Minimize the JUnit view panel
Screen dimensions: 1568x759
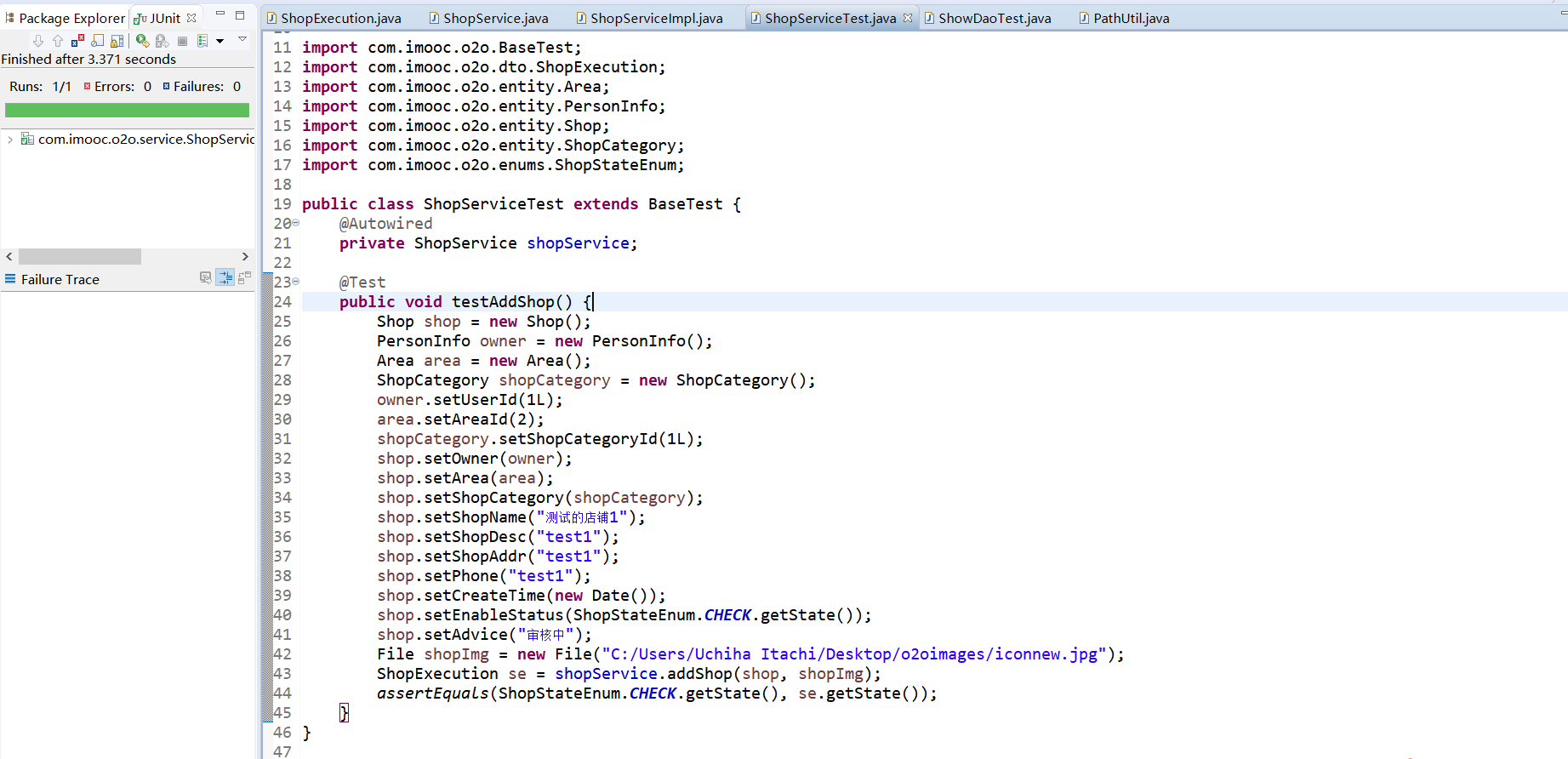(220, 14)
